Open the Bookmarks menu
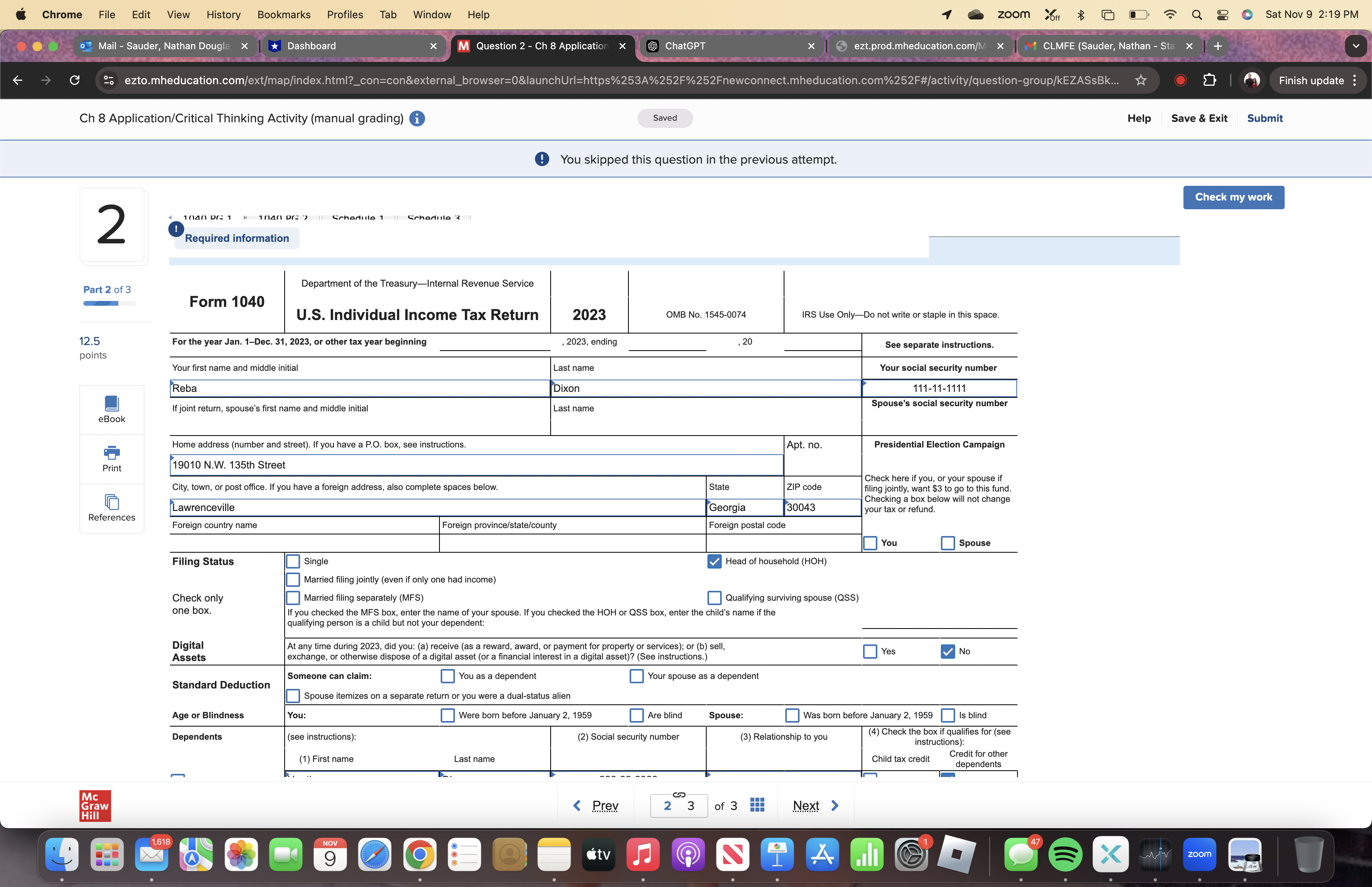1372x887 pixels. pos(284,14)
